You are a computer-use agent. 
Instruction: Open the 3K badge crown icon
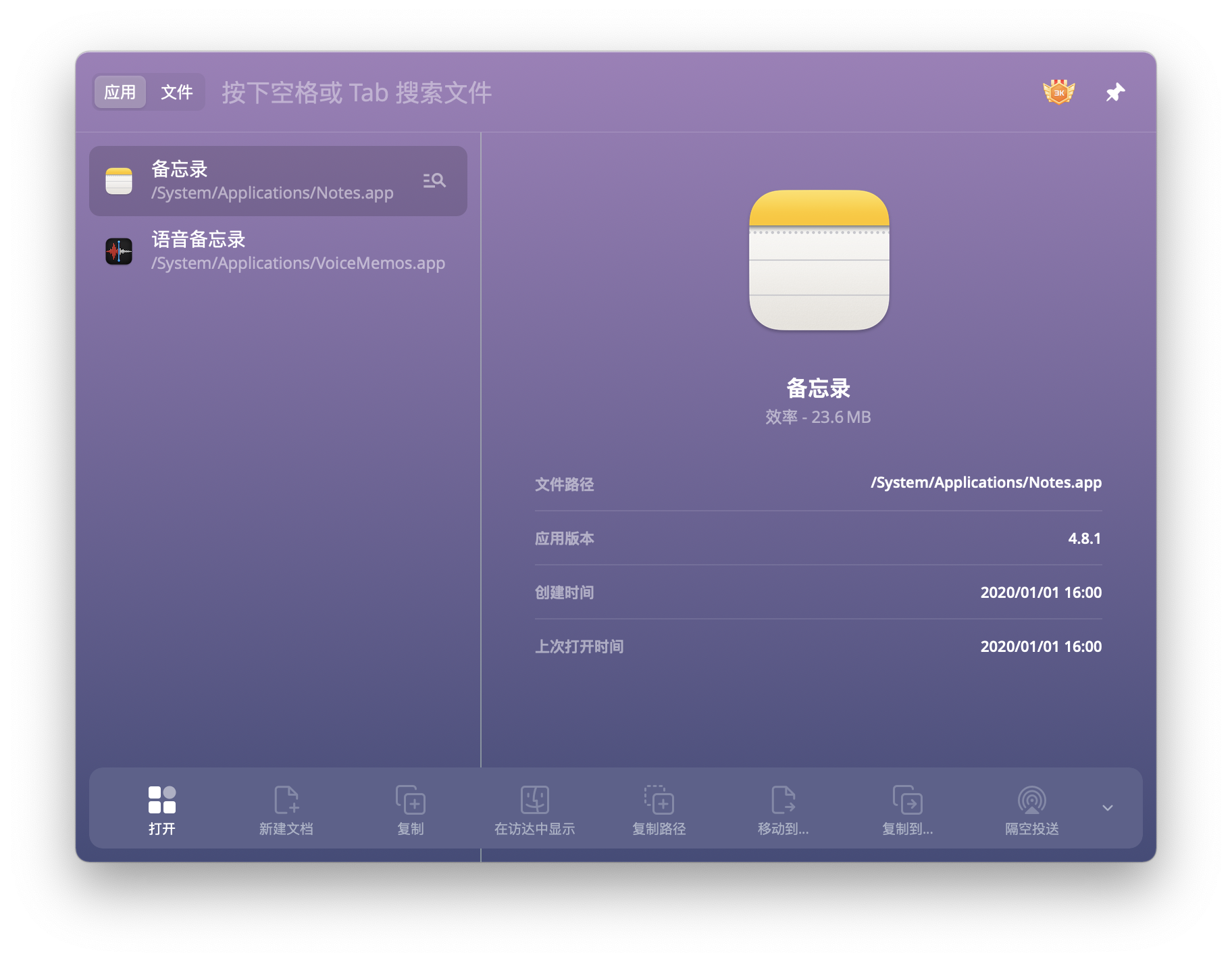(x=1058, y=92)
